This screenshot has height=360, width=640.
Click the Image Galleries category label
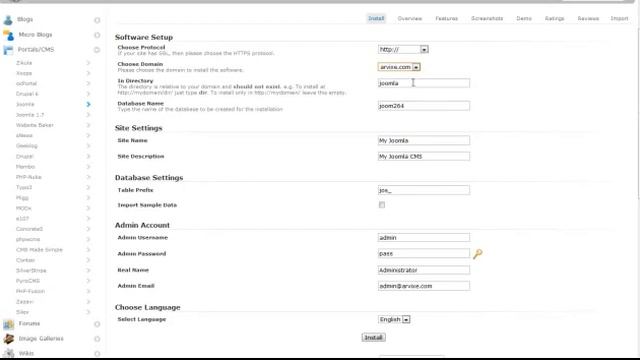click(41, 338)
